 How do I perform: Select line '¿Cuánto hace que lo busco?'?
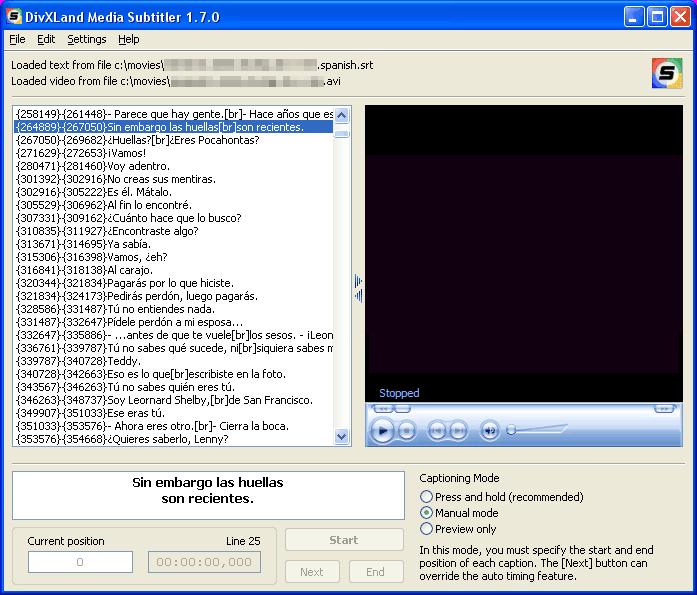[x=174, y=218]
